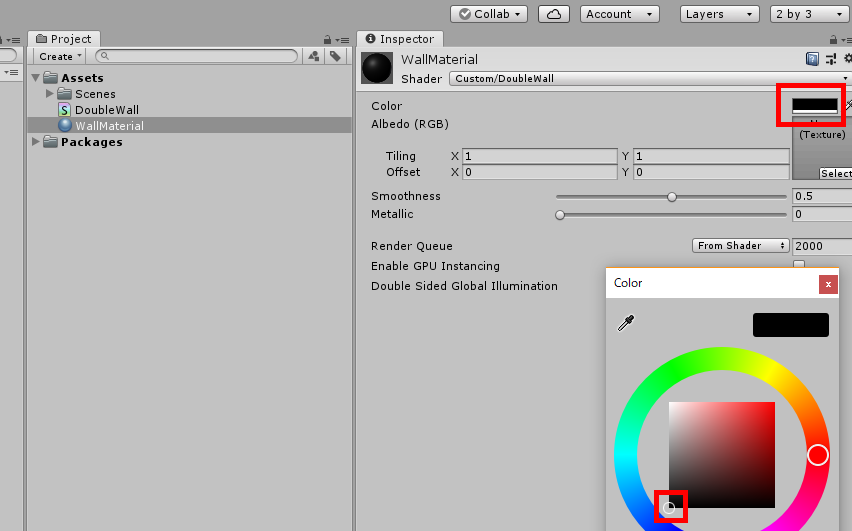The width and height of the screenshot is (852, 531).
Task: Click the Albedo (RGB) label
Action: (410, 124)
